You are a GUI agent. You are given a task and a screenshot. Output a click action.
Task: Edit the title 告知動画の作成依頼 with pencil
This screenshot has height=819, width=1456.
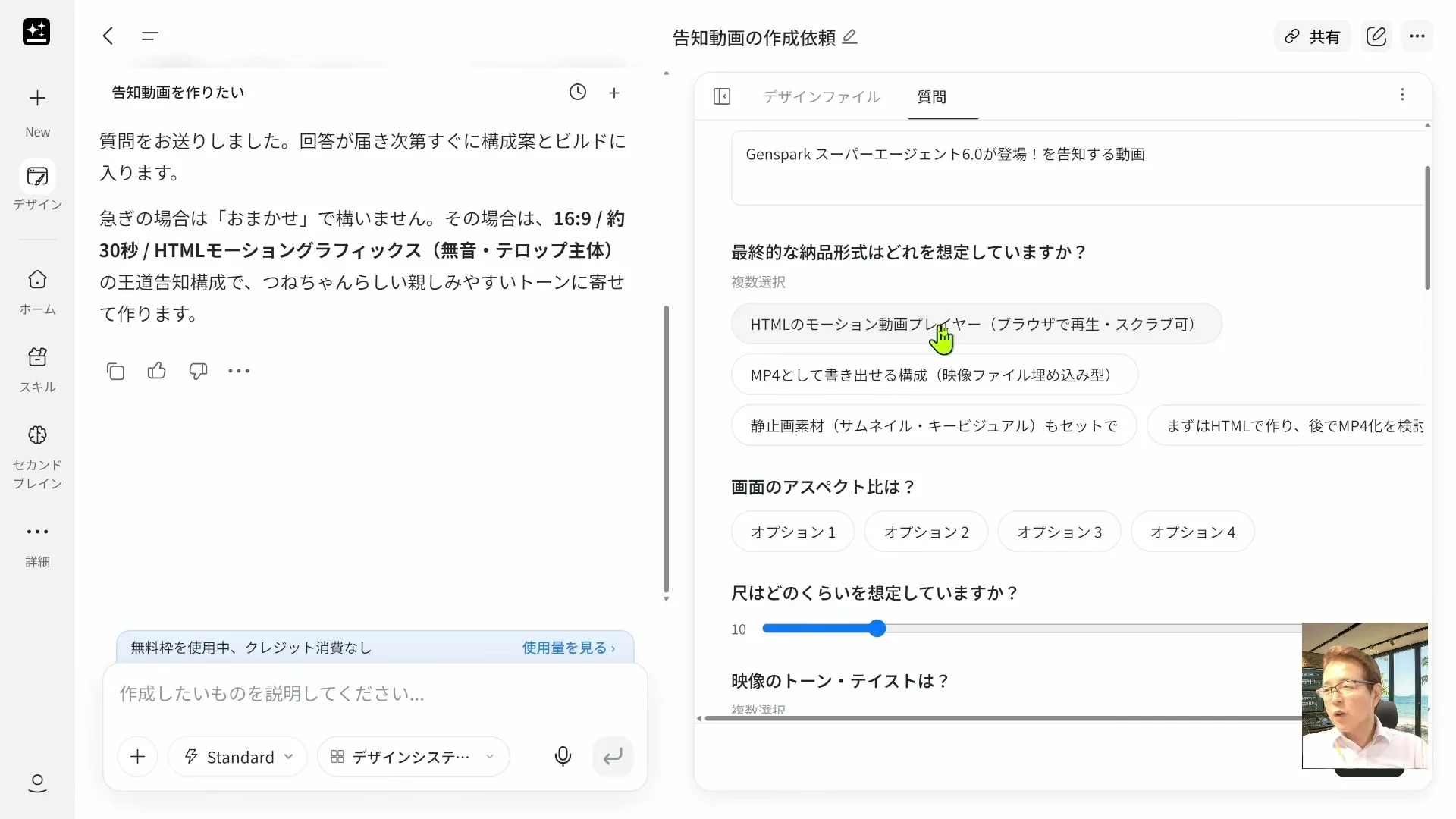pyautogui.click(x=850, y=37)
